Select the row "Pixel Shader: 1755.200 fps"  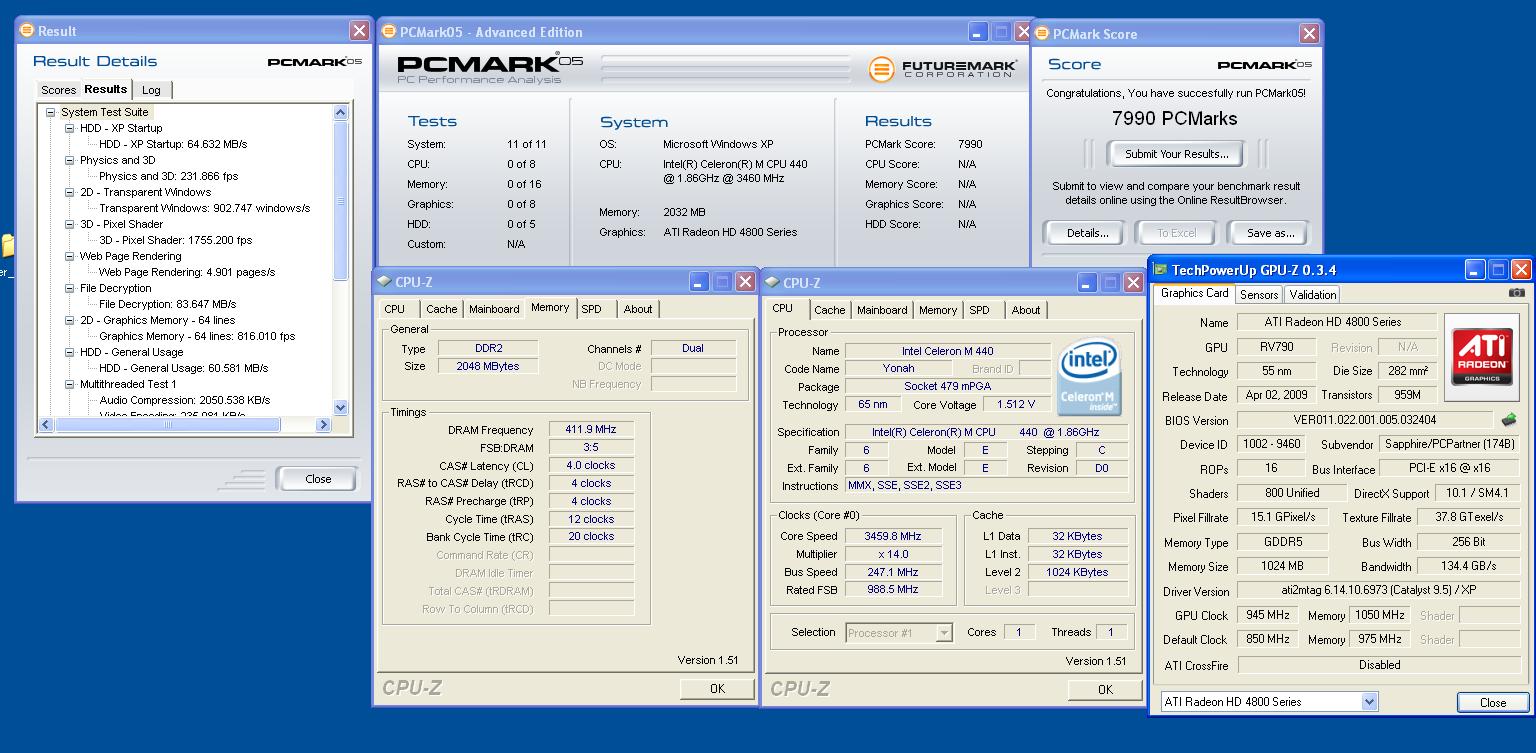(x=175, y=240)
